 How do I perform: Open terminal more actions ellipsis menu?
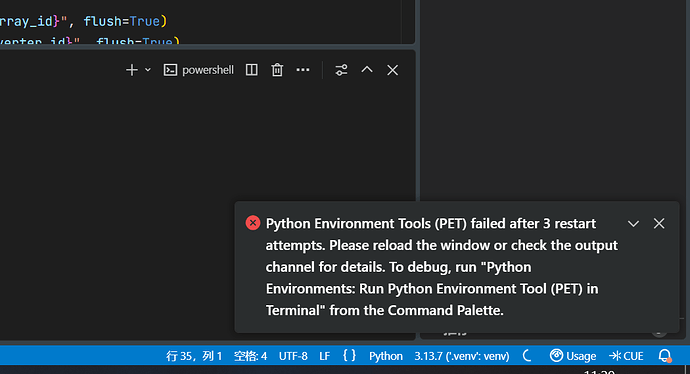click(303, 70)
